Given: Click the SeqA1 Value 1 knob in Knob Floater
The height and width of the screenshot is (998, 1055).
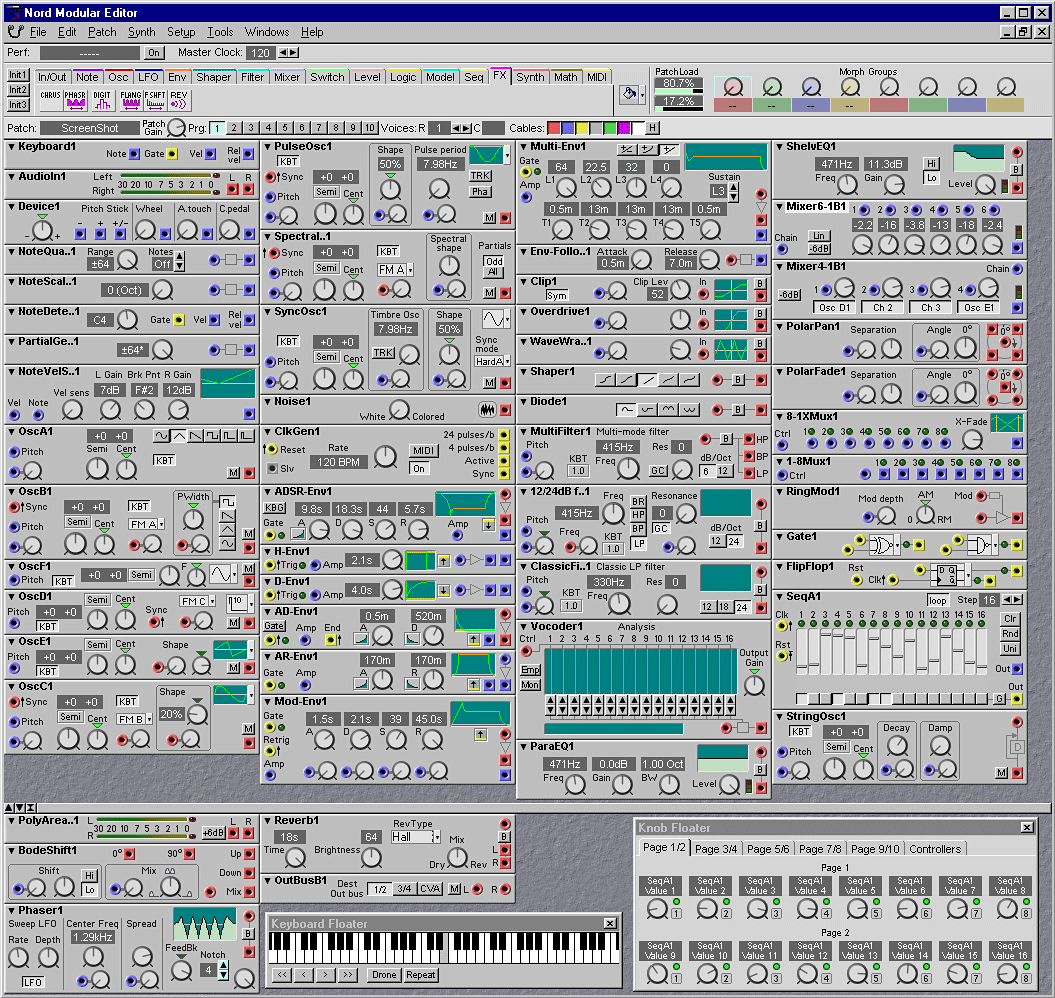Looking at the screenshot, I should pos(656,909).
